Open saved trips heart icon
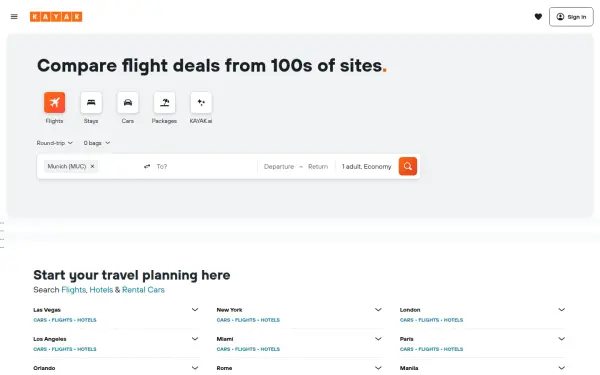The width and height of the screenshot is (600, 375). [538, 16]
